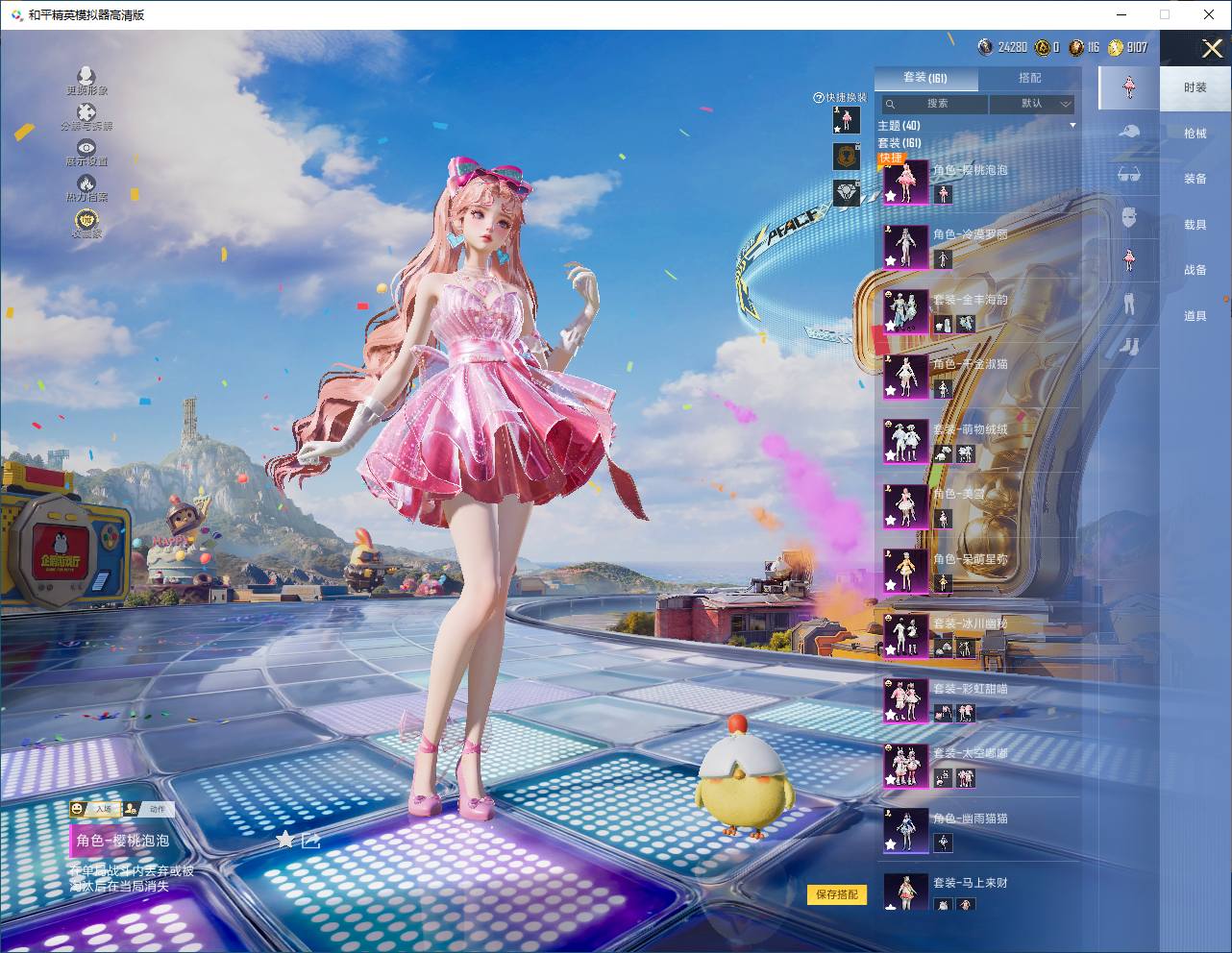The width and height of the screenshot is (1232, 953).
Task: Select the 角色-呆萌星弥 outfit thumbnail
Action: click(906, 571)
